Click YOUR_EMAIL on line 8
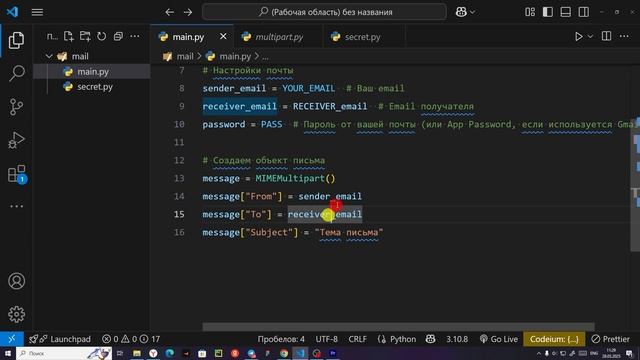Image resolution: width=640 pixels, height=360 pixels. [308, 88]
